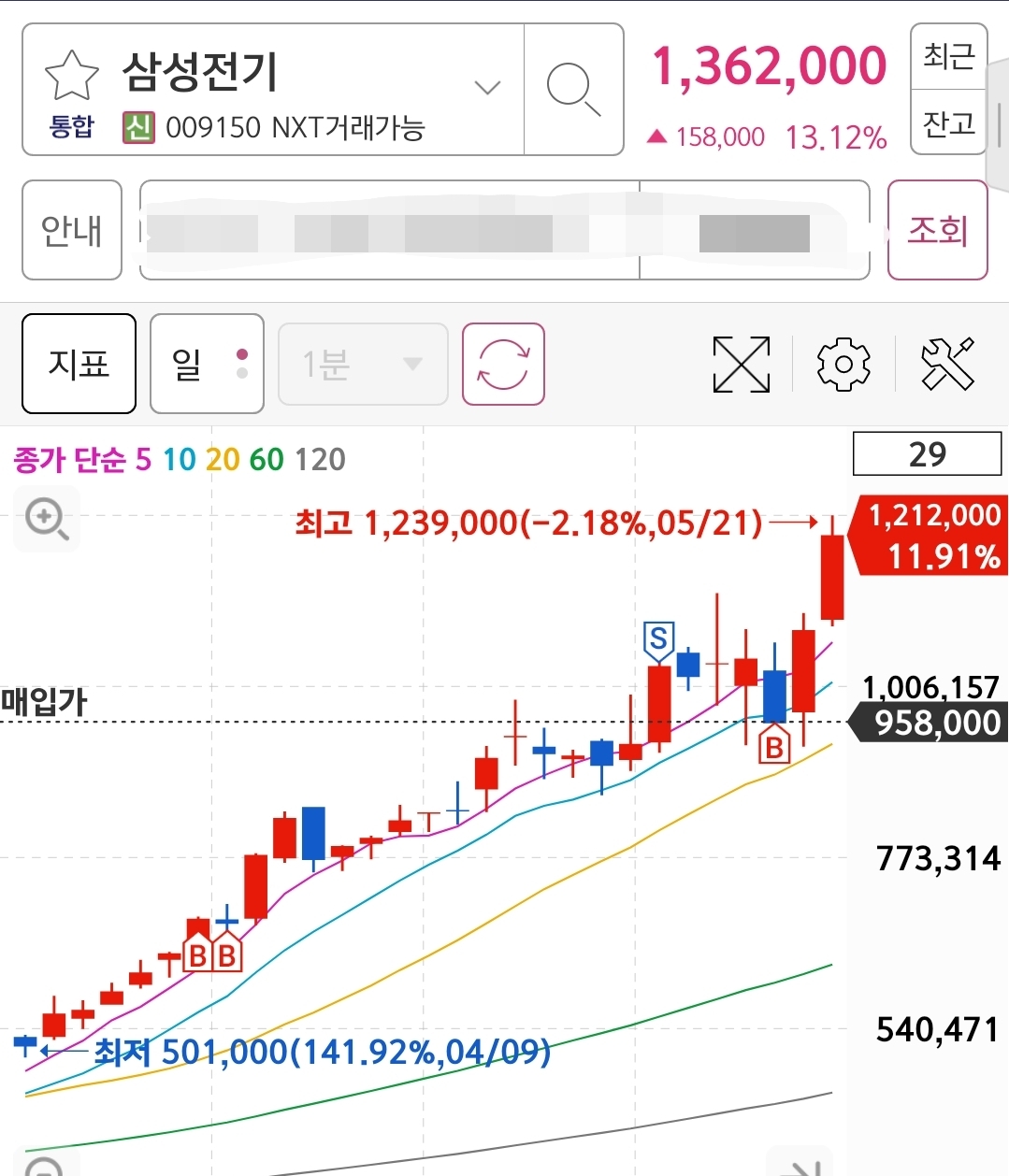Expand the 삼성전기 stock selector chevron
Image resolution: width=1009 pixels, height=1176 pixels.
click(487, 88)
